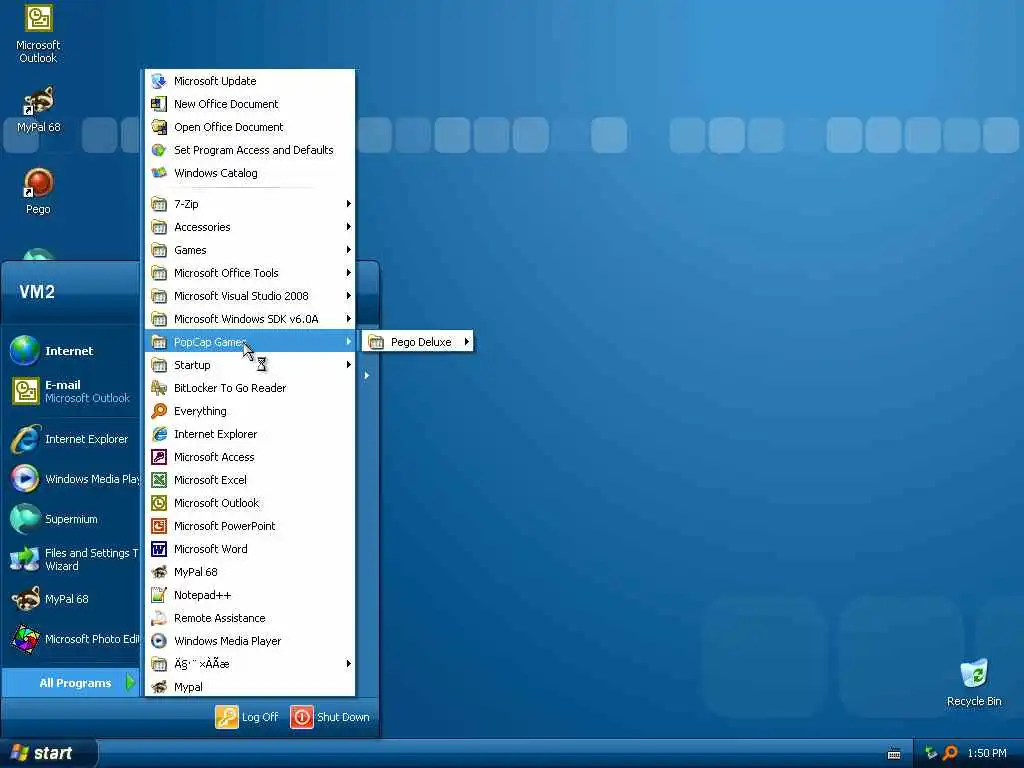This screenshot has width=1024, height=768.
Task: Click the Open Office Document icon
Action: (x=159, y=127)
